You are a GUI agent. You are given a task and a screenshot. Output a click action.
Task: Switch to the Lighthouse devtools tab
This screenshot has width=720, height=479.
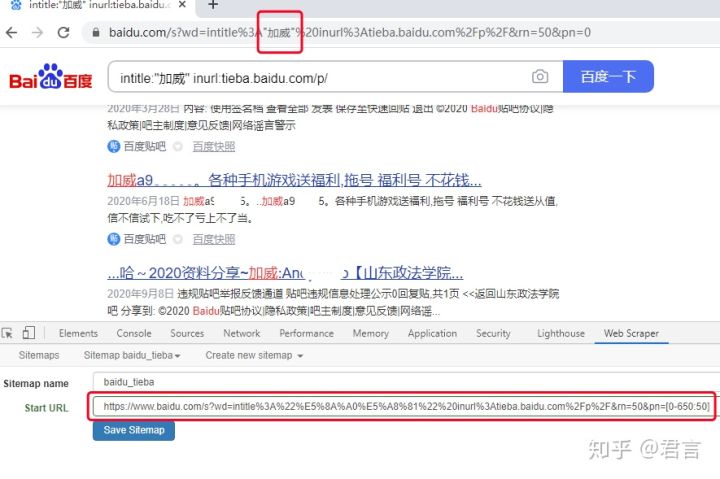(561, 333)
